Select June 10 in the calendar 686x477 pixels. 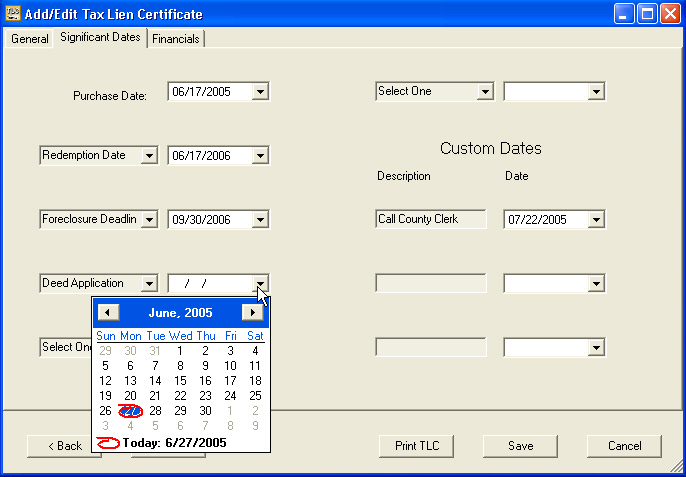coord(230,366)
